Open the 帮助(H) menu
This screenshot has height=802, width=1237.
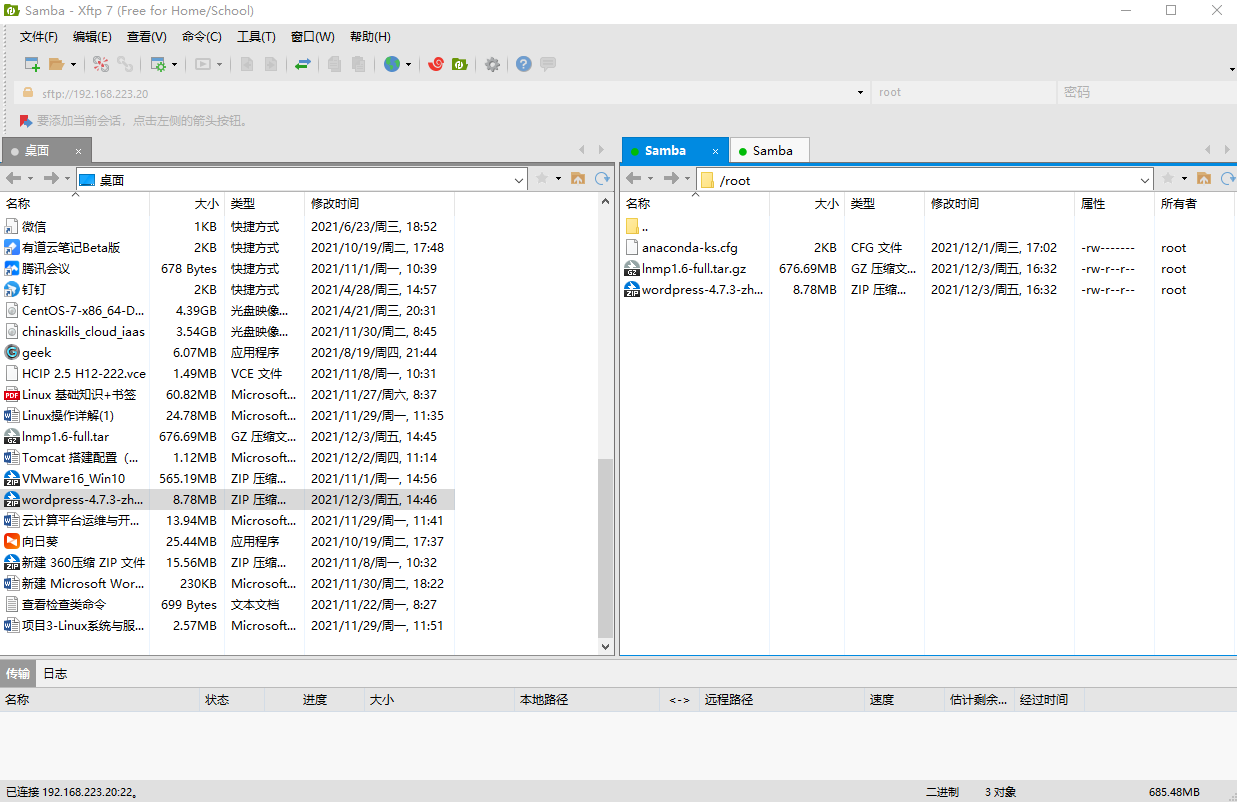coord(370,37)
